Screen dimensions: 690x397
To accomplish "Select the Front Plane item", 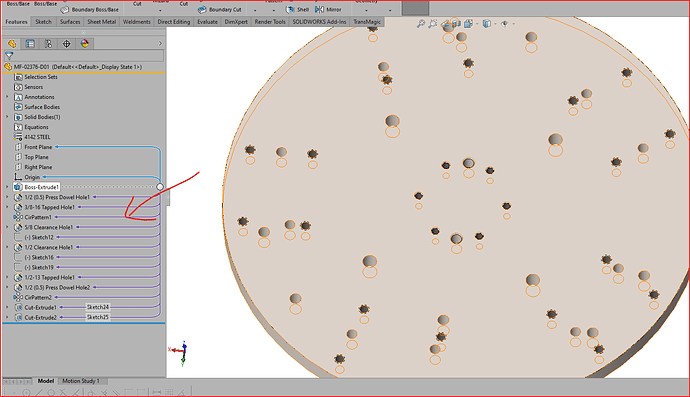I will [38, 147].
